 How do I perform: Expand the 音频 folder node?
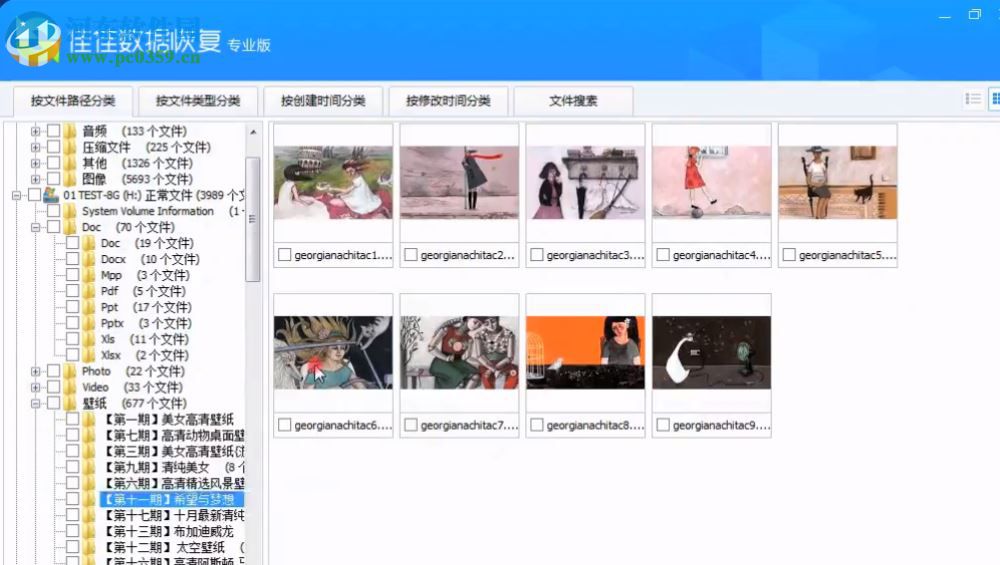(36, 131)
